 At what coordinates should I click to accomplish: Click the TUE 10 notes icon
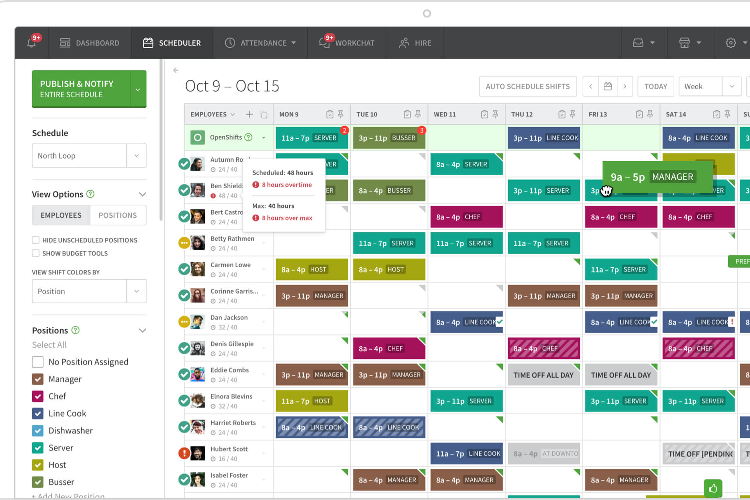coord(407,114)
